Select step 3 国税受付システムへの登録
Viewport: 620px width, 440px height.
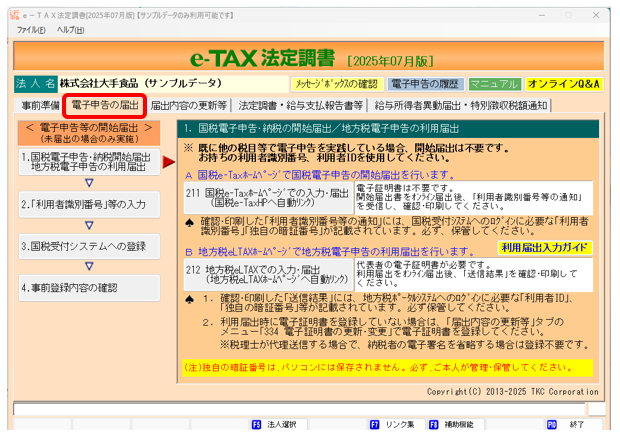point(88,245)
